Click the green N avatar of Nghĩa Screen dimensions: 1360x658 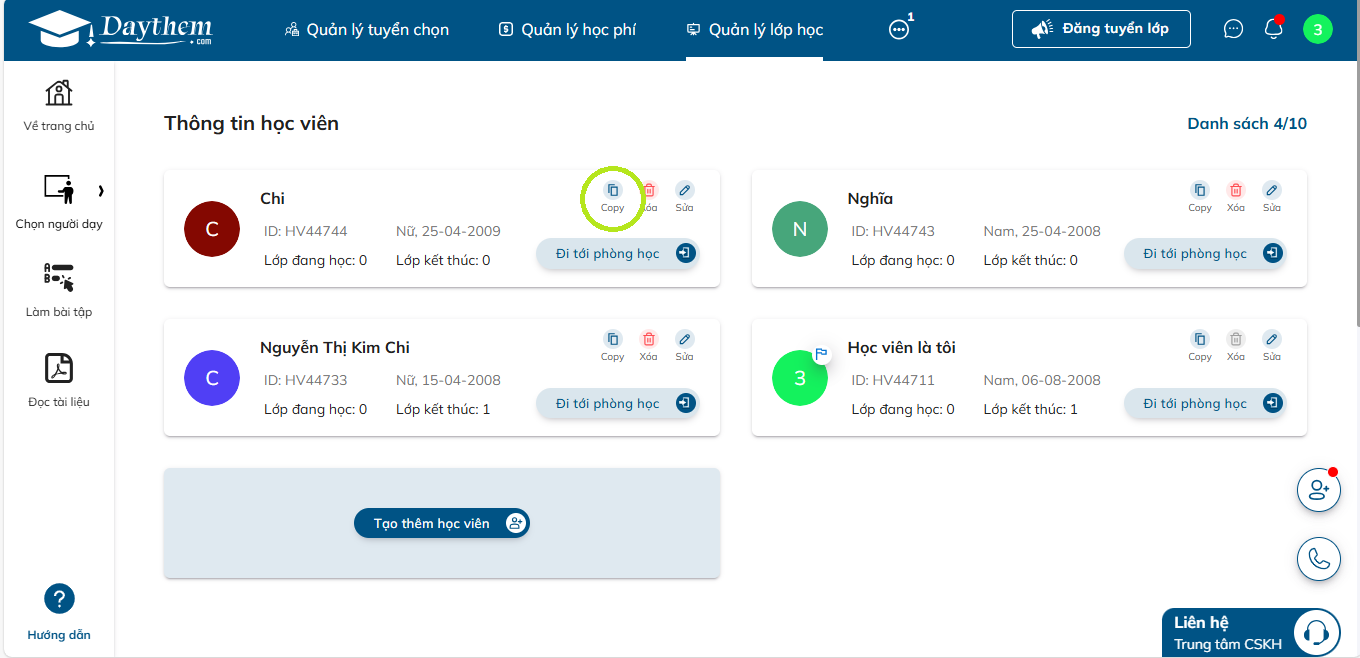(800, 229)
